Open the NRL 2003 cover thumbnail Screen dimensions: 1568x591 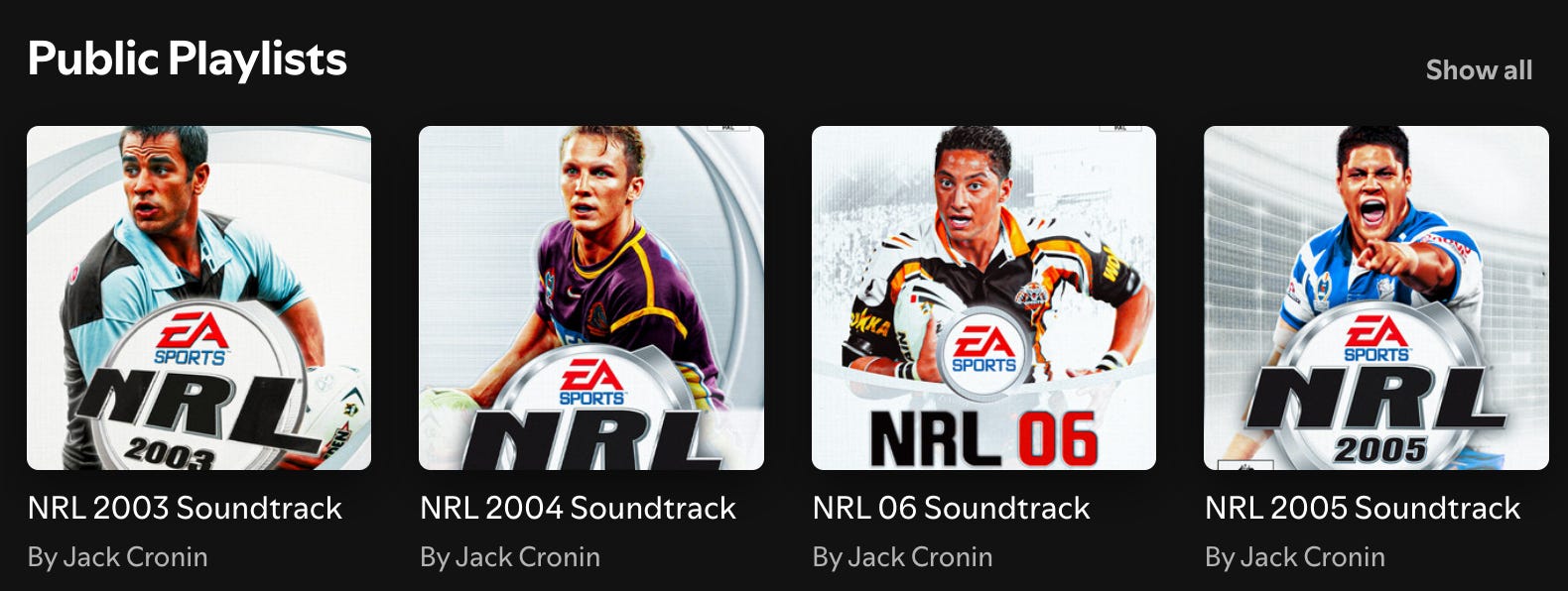(x=198, y=297)
